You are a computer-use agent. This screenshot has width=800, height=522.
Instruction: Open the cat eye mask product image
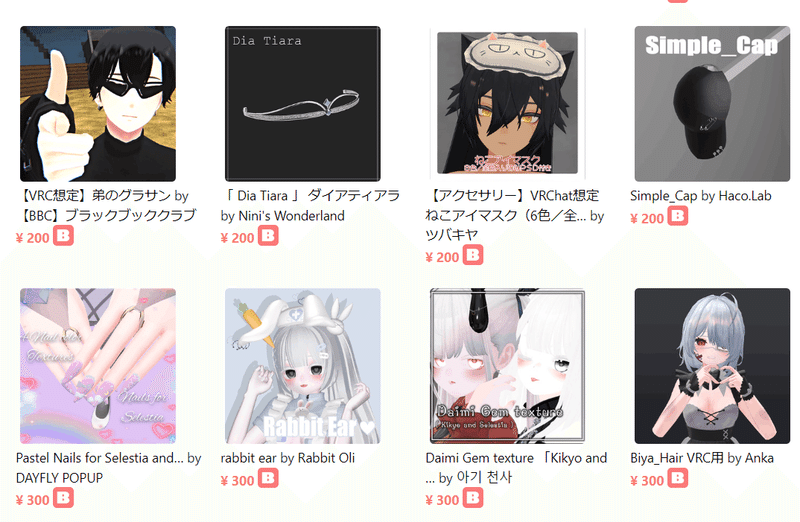point(508,104)
